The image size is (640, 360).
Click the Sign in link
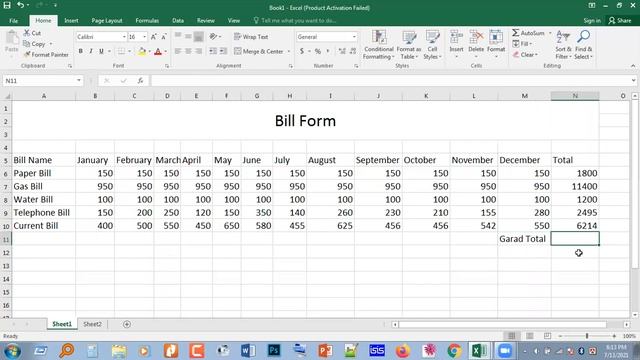click(x=592, y=20)
